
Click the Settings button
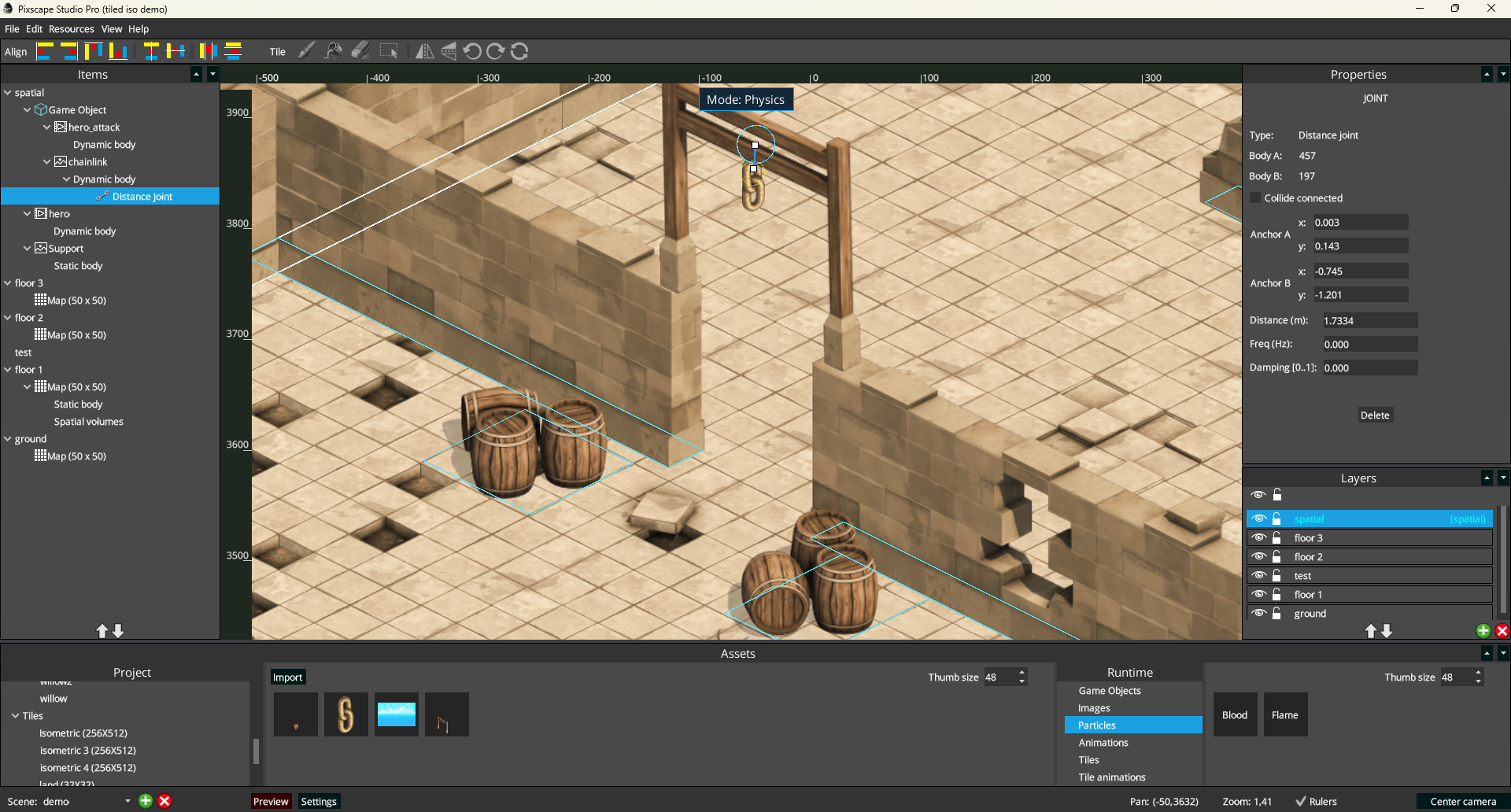319,802
